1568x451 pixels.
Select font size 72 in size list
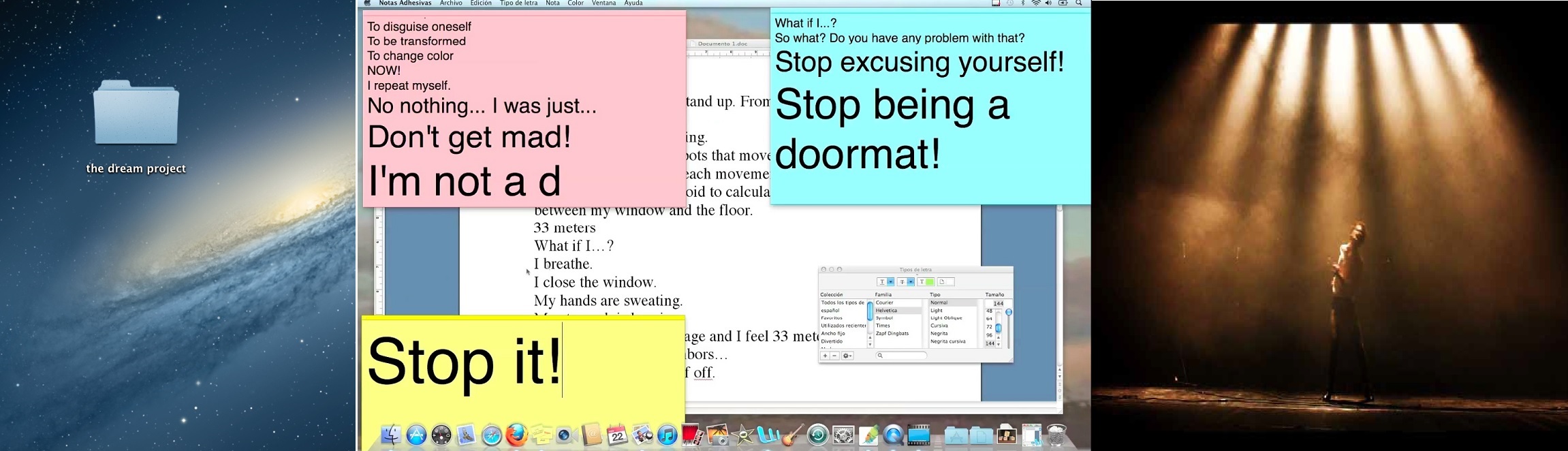point(990,326)
